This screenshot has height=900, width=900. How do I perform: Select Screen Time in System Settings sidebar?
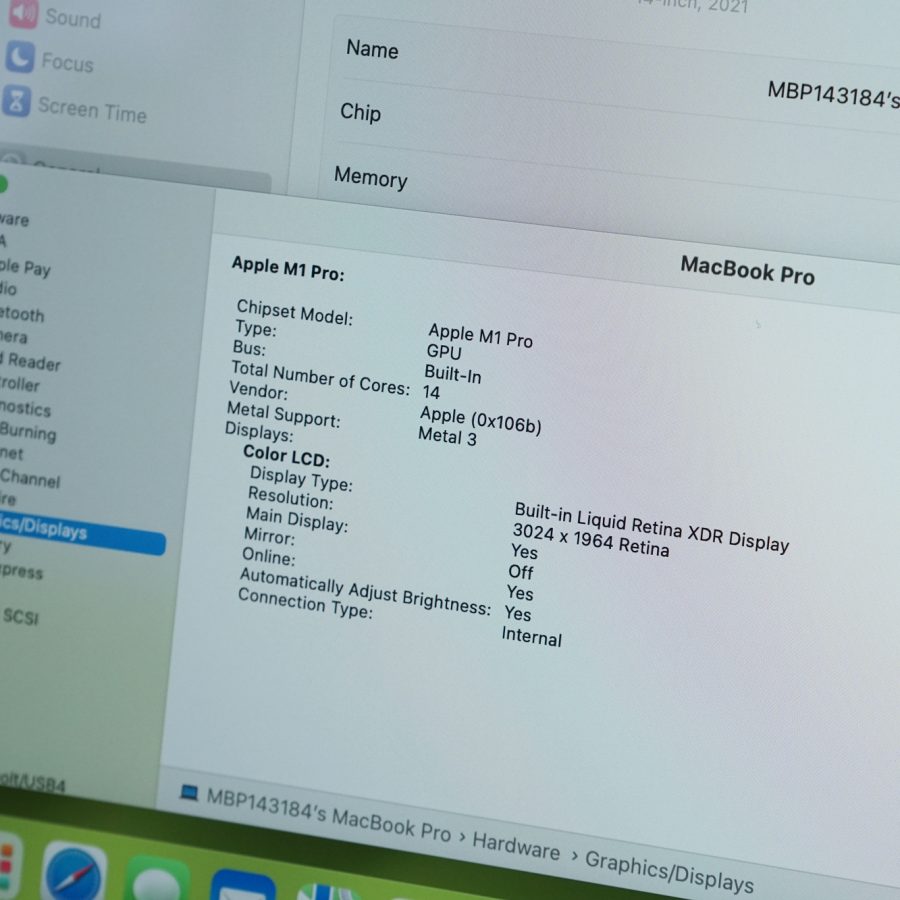click(92, 110)
